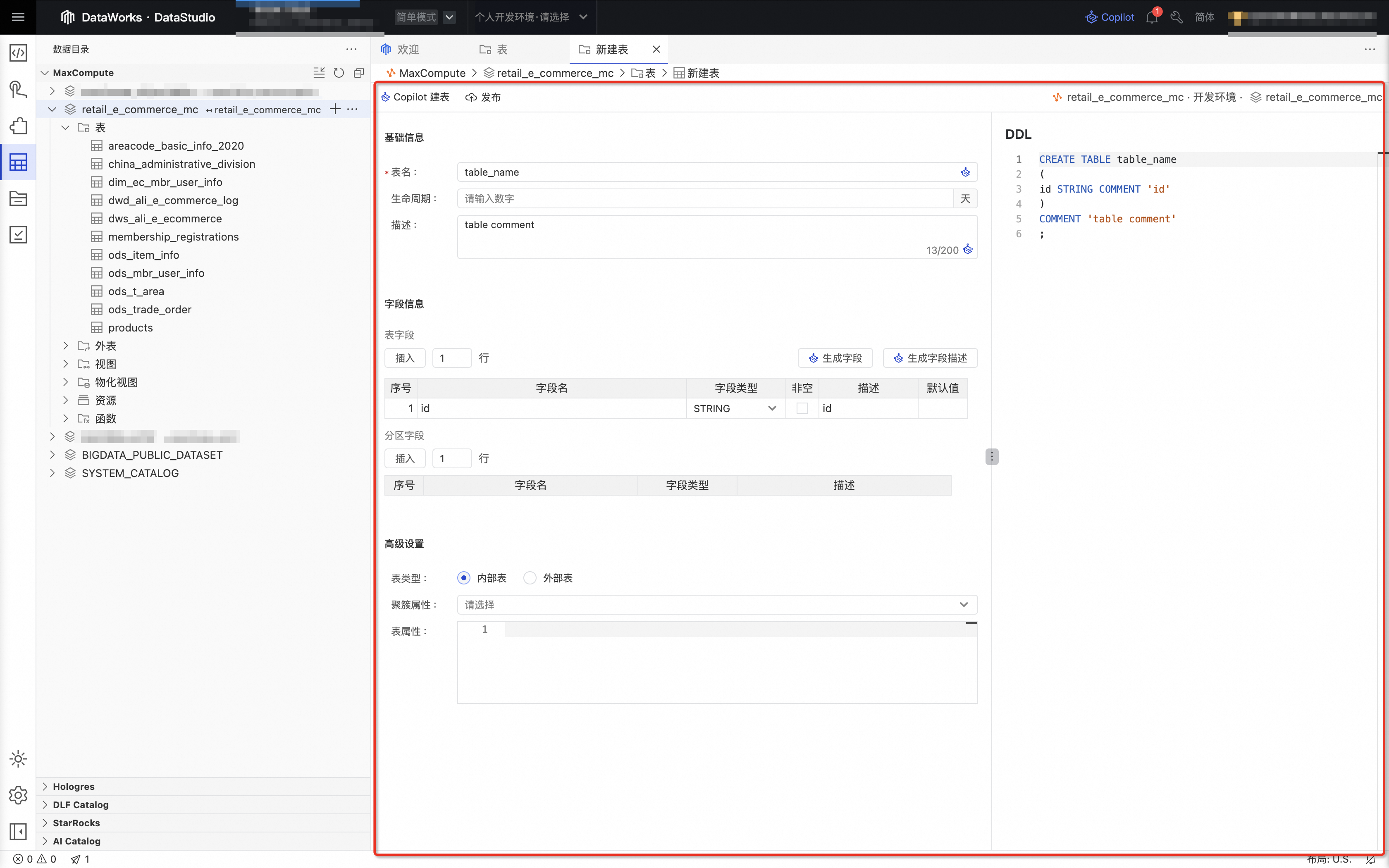The width and height of the screenshot is (1389, 868).
Task: Click 插入 button under 表字段
Action: [x=405, y=358]
